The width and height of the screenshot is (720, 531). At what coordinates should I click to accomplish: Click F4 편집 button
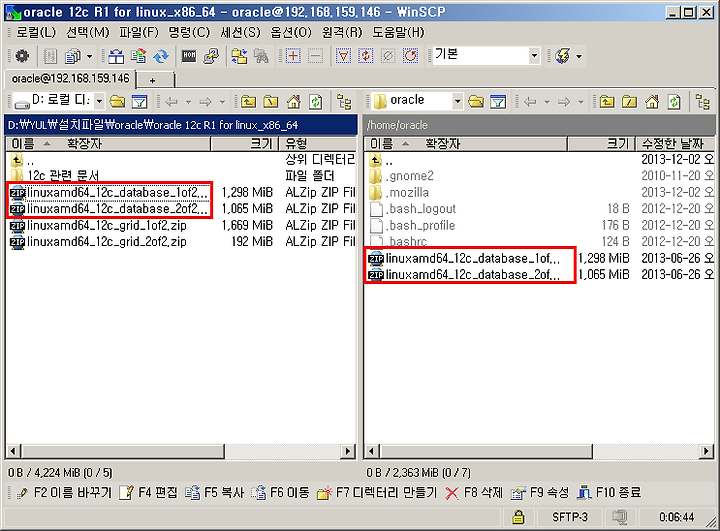[148, 492]
